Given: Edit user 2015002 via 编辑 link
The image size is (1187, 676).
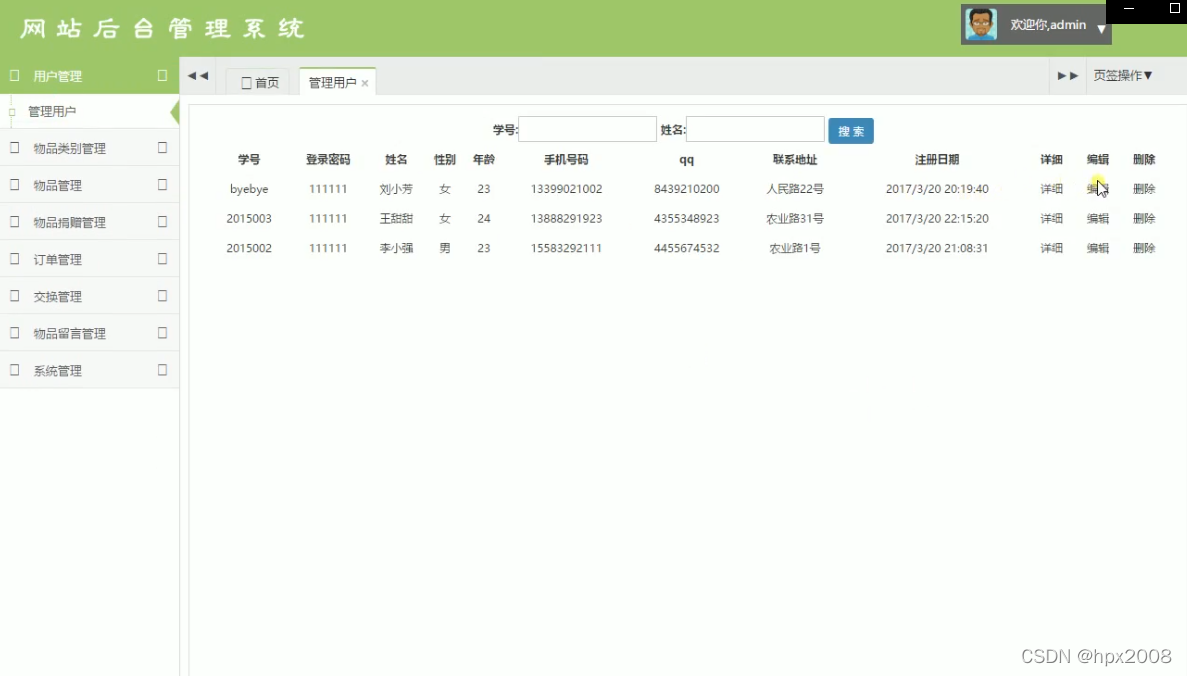Looking at the screenshot, I should [x=1098, y=248].
